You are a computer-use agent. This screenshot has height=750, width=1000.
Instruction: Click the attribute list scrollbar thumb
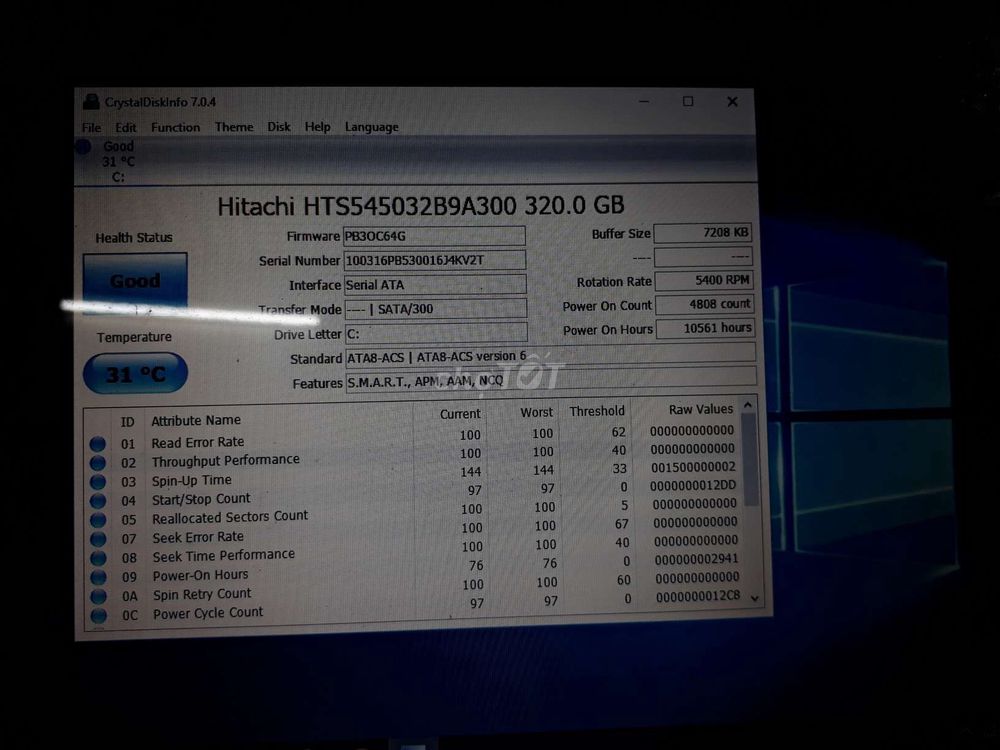pyautogui.click(x=751, y=459)
